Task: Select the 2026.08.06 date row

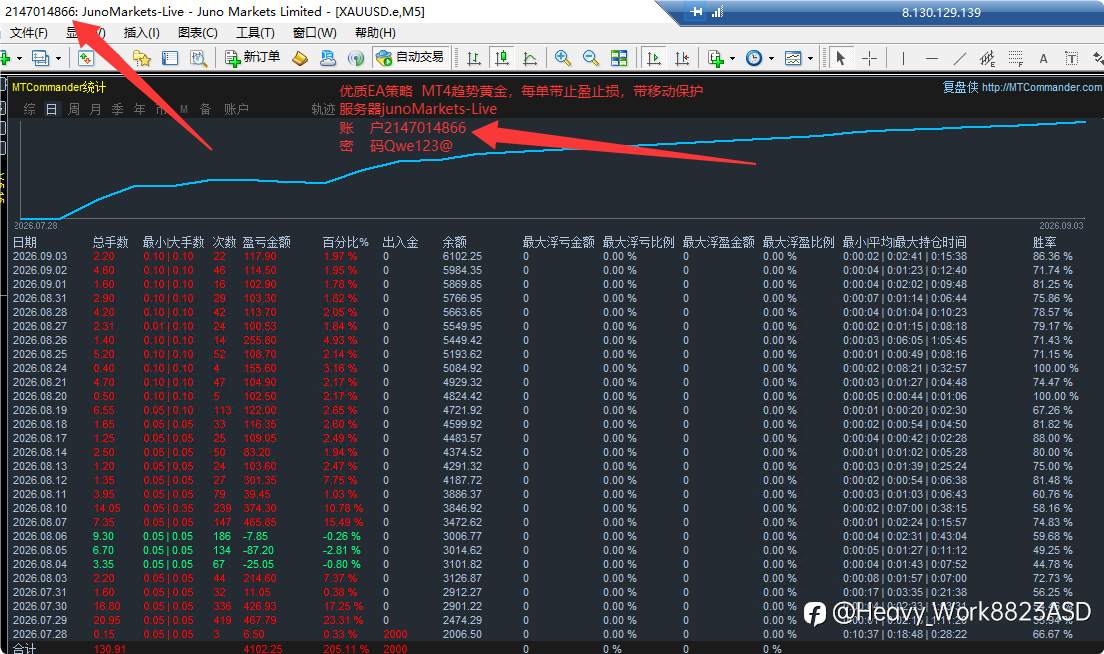Action: click(40, 536)
